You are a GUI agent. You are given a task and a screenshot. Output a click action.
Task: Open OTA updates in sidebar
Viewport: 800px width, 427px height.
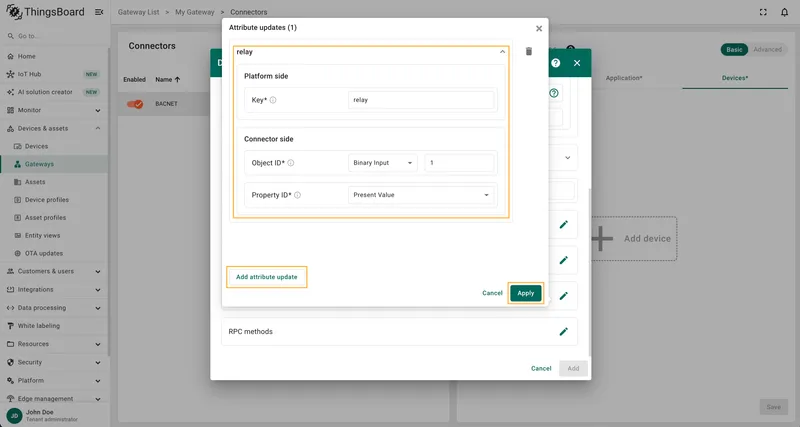[54, 254]
